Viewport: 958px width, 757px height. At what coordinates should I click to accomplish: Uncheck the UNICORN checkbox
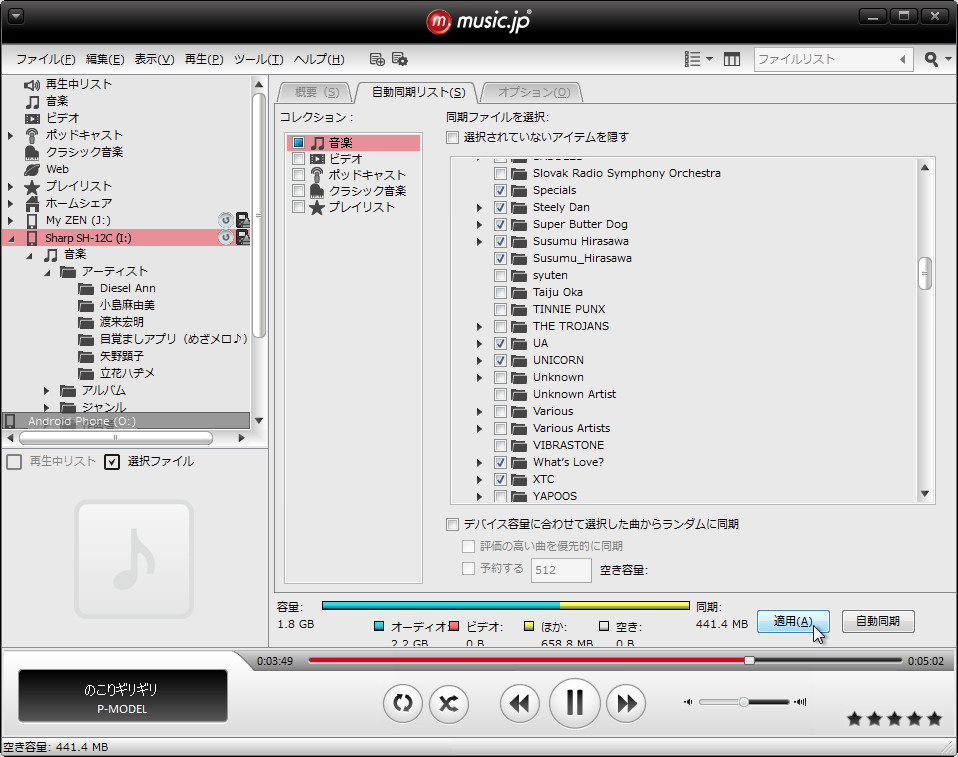click(x=500, y=360)
